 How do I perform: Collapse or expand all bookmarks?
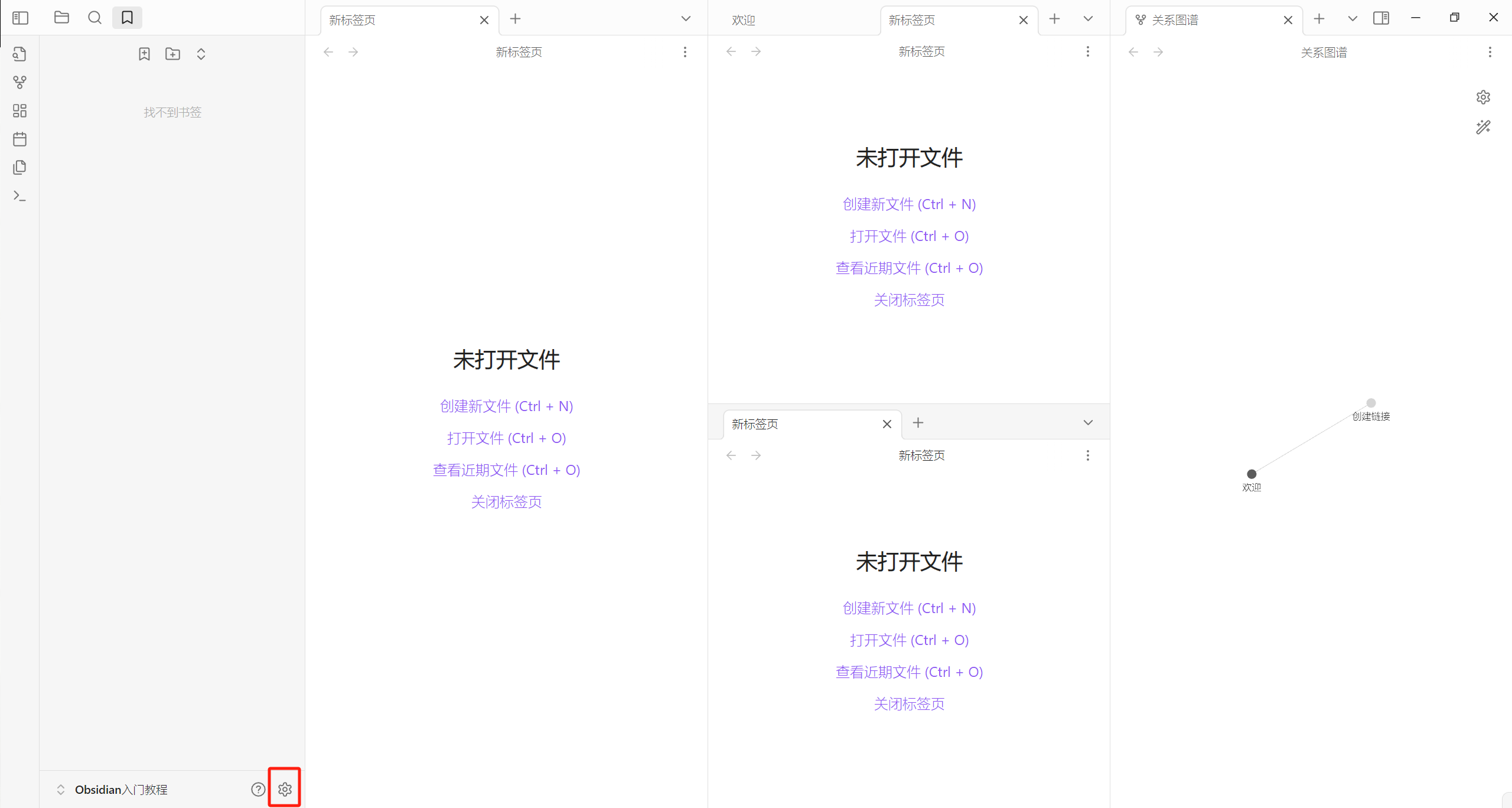(x=201, y=54)
